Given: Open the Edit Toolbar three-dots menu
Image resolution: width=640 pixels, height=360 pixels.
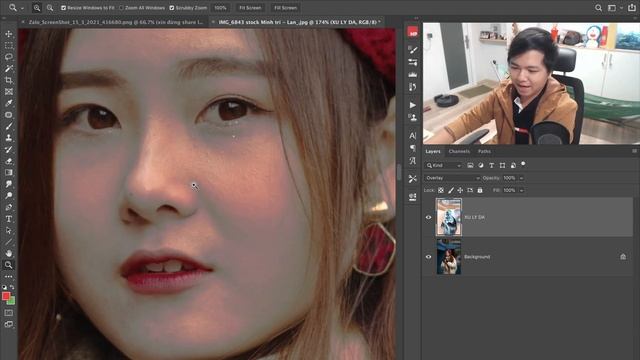Looking at the screenshot, I should [9, 276].
